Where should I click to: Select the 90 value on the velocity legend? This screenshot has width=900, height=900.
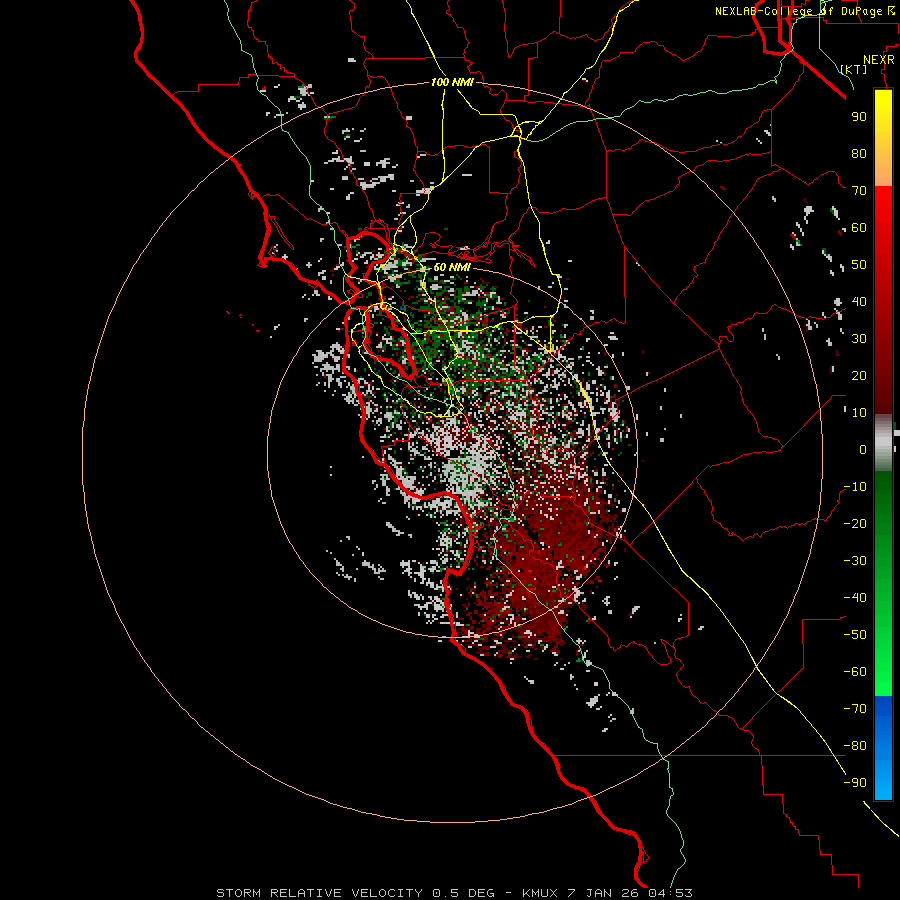pyautogui.click(x=859, y=117)
